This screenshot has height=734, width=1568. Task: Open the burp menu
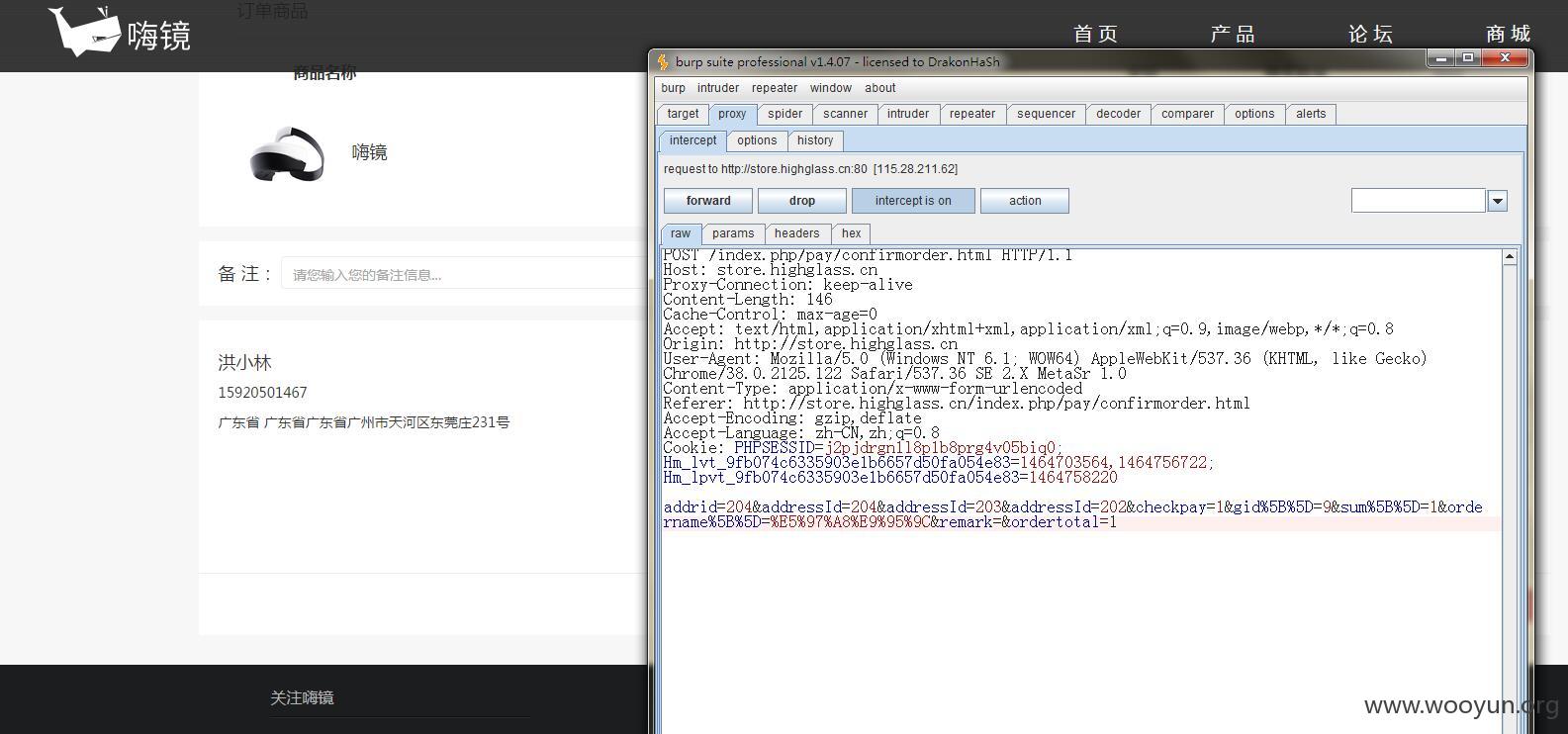673,88
